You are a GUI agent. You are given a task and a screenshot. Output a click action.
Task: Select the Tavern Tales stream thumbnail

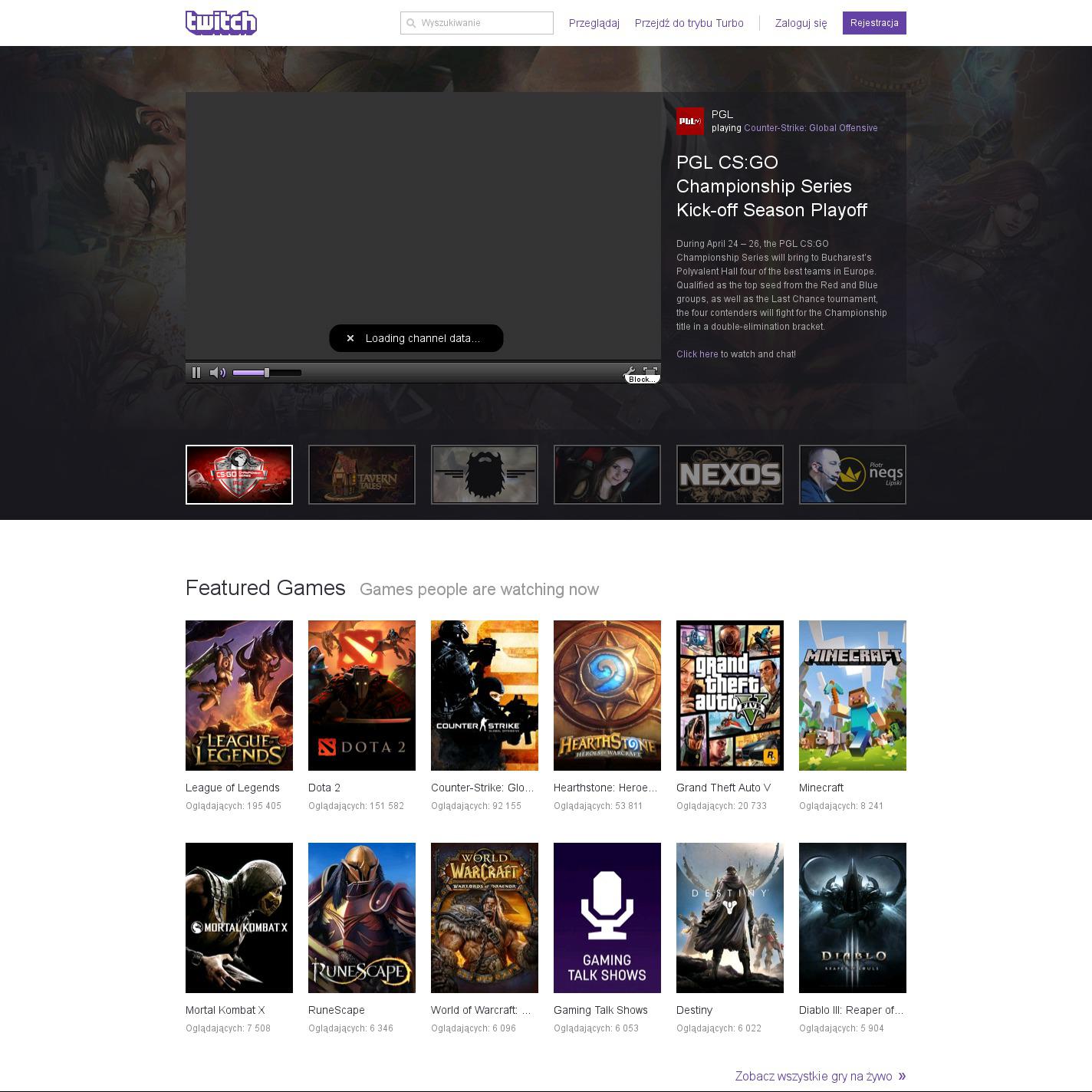[x=362, y=475]
